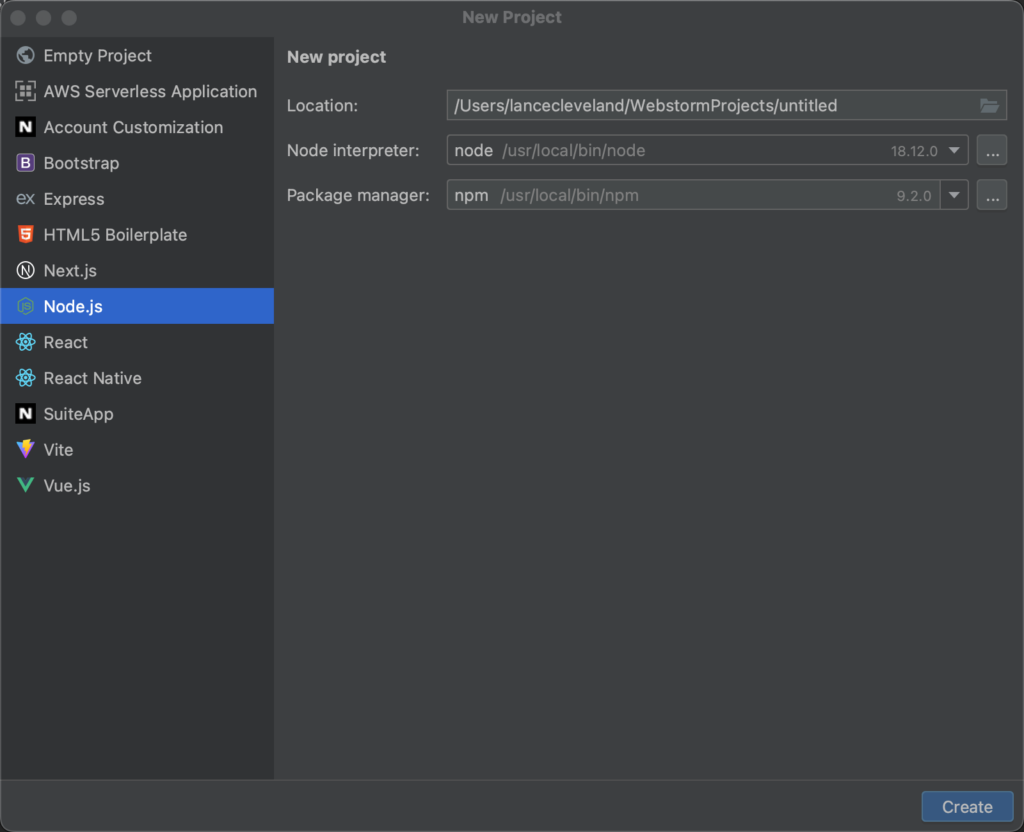Click the Node interpreter combo box

click(690, 151)
